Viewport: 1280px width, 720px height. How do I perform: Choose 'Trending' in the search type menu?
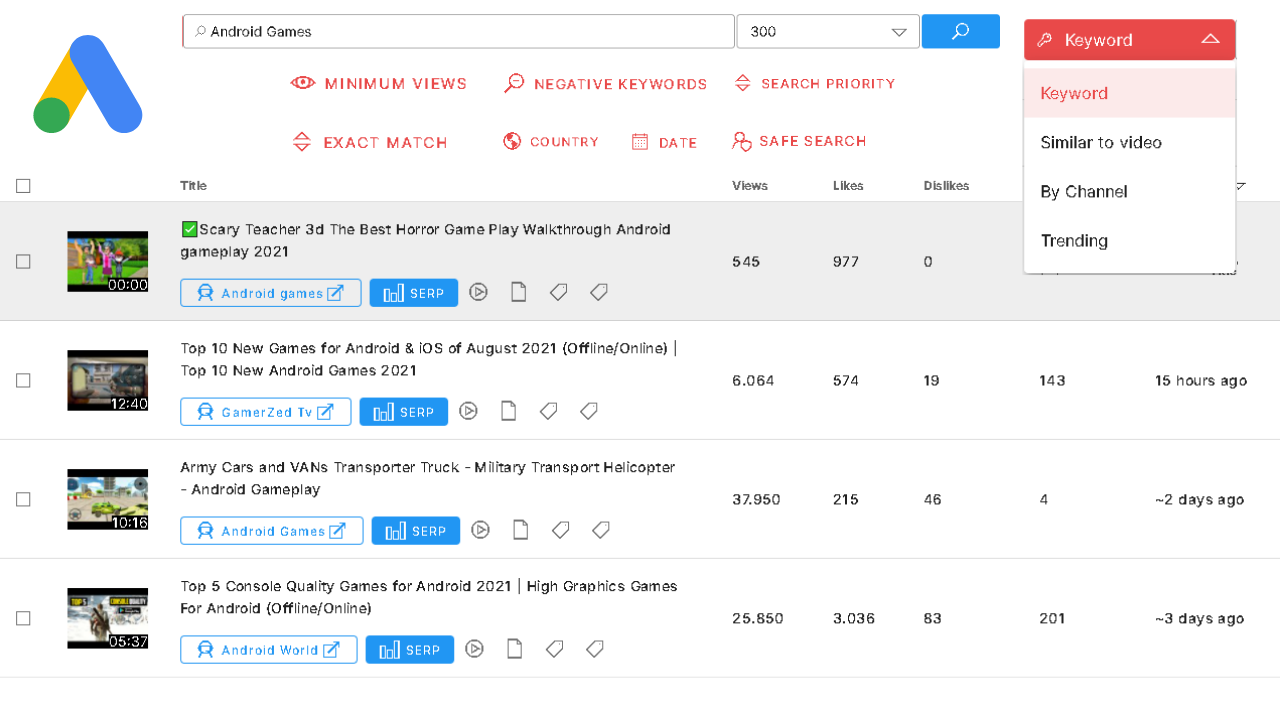pos(1074,240)
